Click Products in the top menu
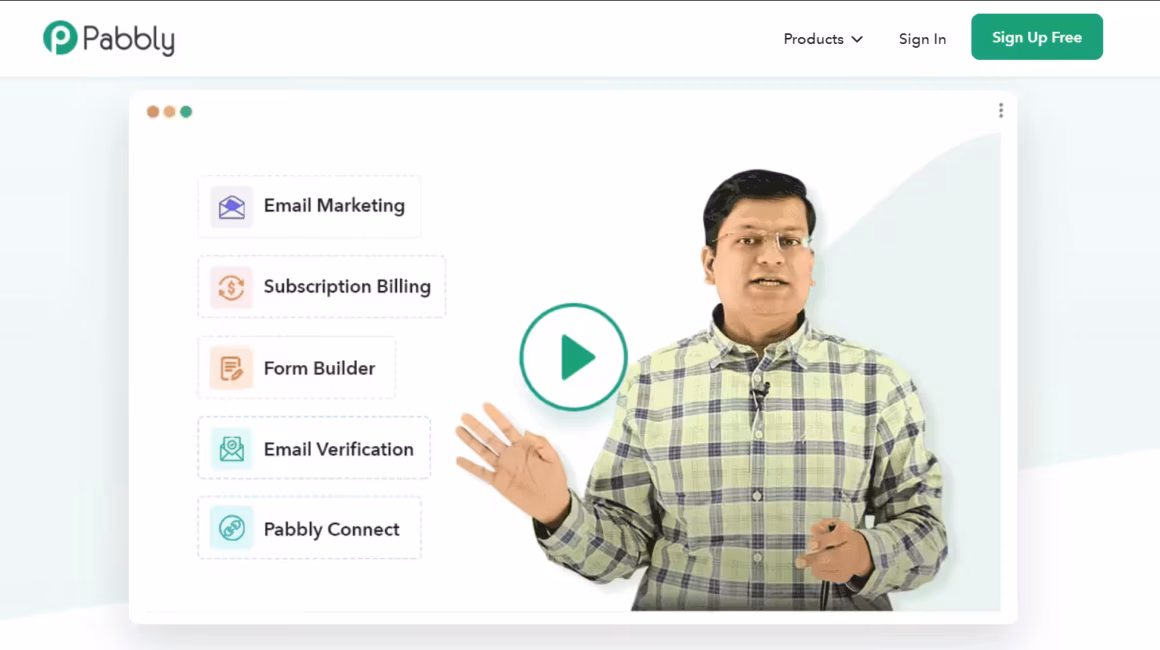1160x650 pixels. coord(813,39)
